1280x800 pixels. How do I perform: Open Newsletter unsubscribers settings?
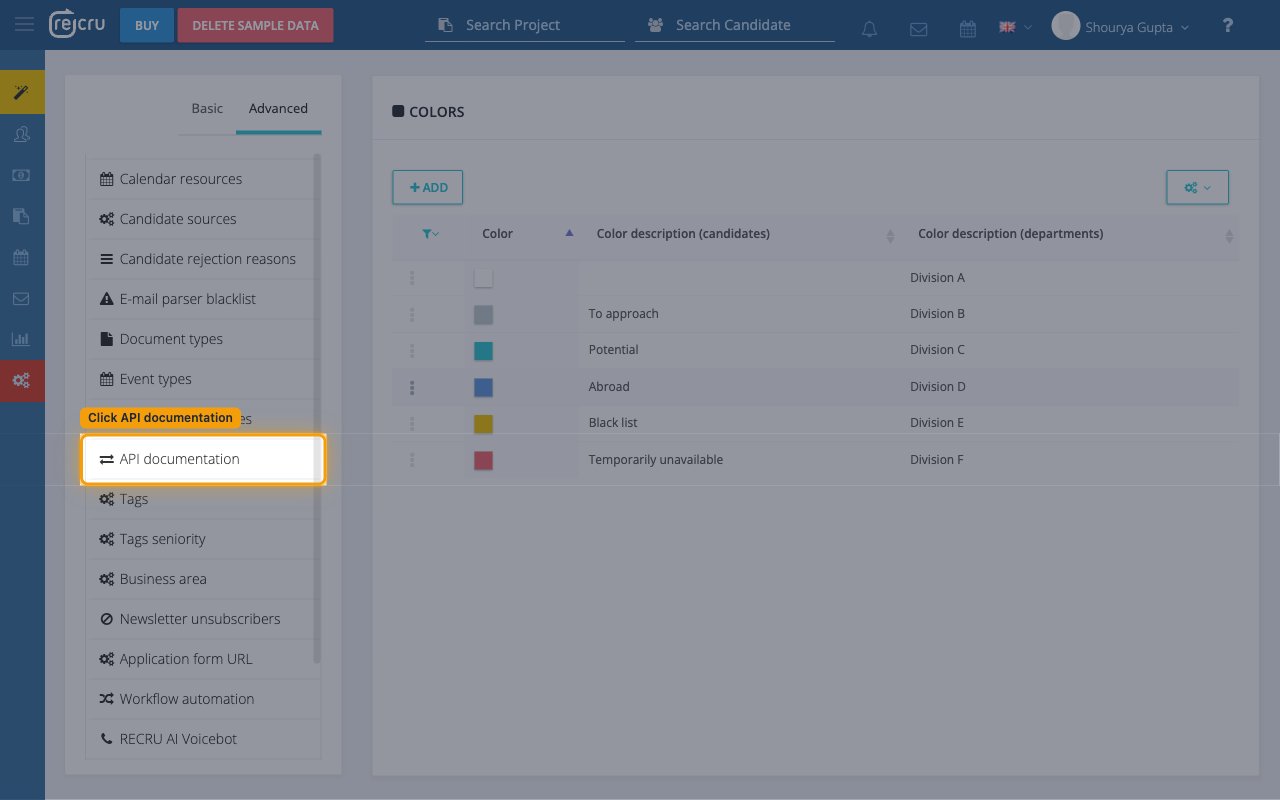(x=203, y=619)
